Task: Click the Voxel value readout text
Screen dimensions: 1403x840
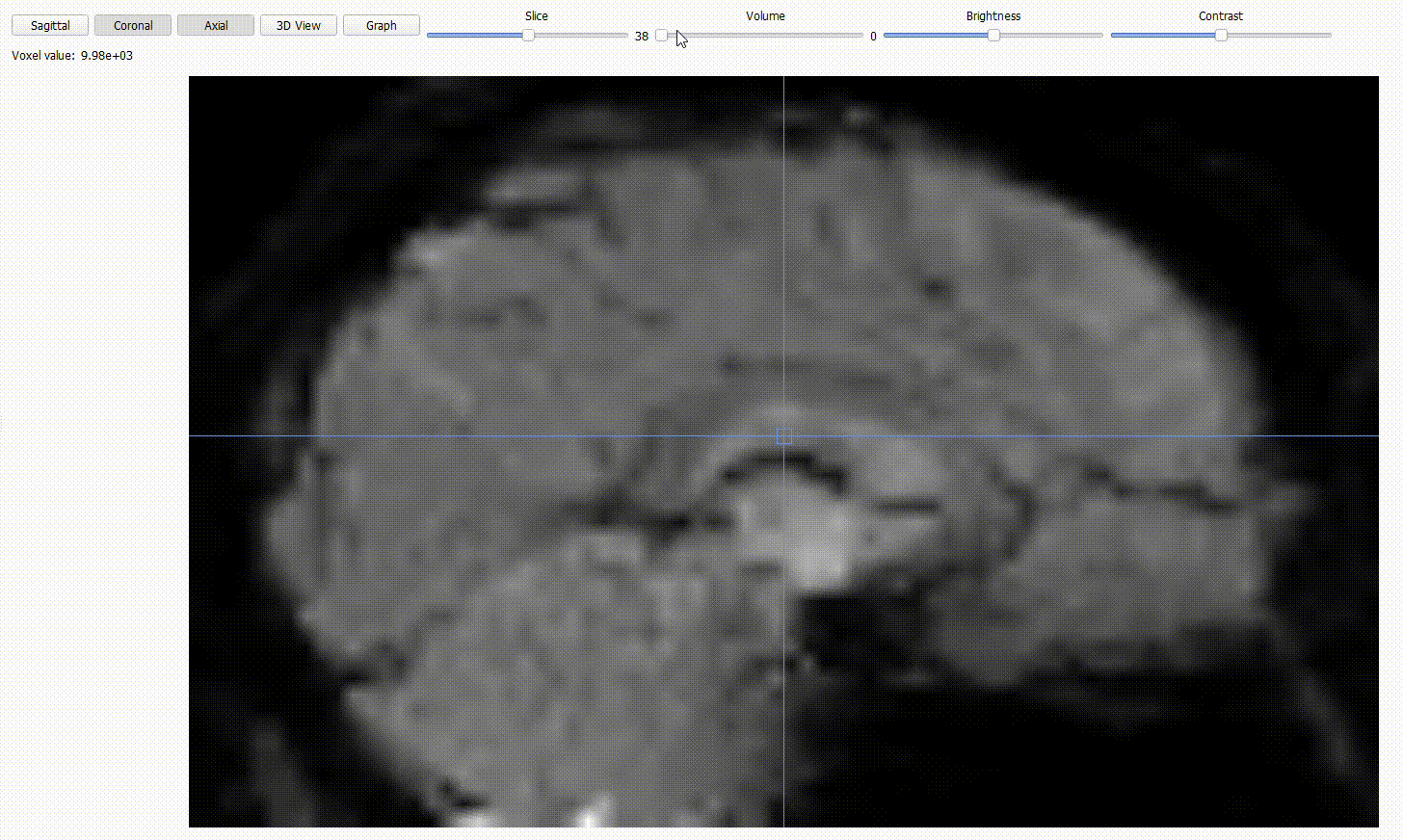Action: point(72,56)
